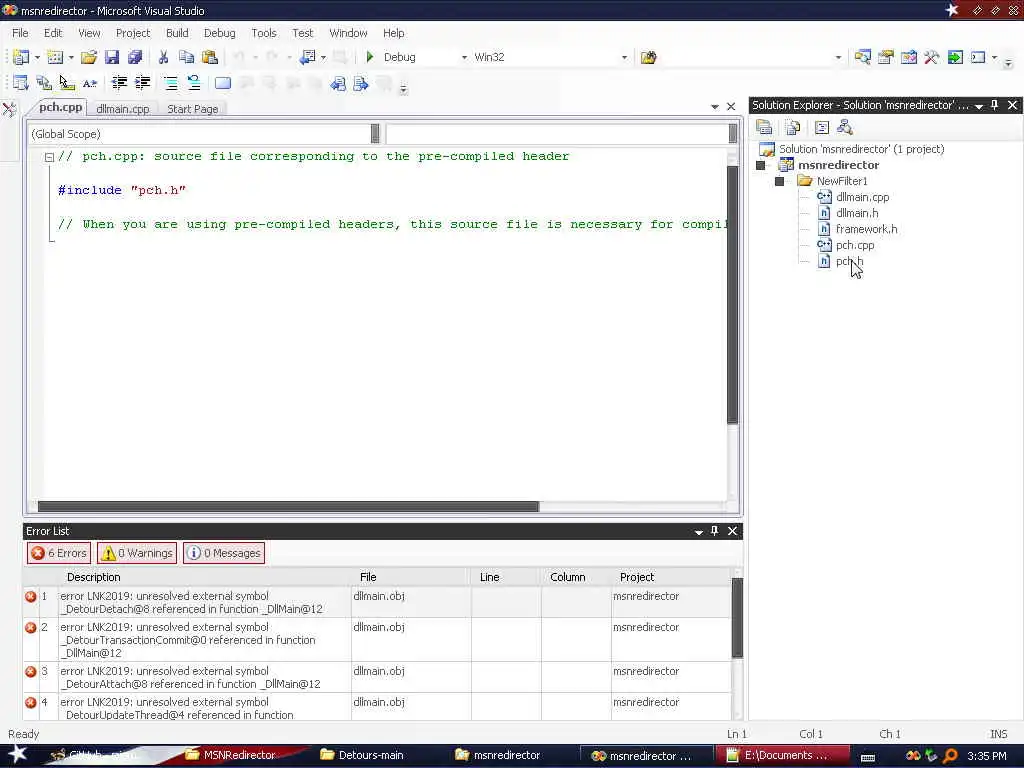This screenshot has width=1024, height=768.
Task: Click the Increase Line Indent icon
Action: (142, 83)
